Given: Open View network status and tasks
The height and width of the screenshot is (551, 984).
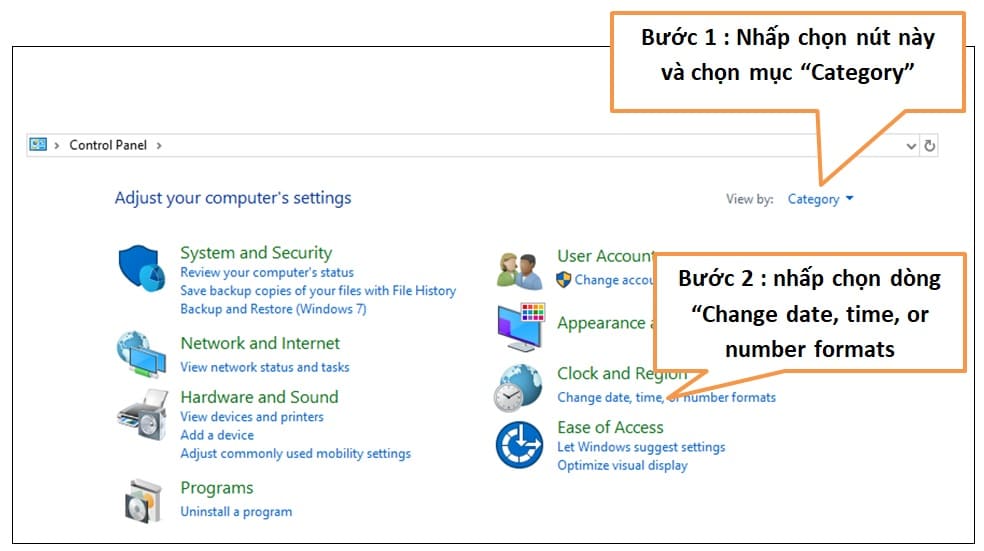Looking at the screenshot, I should coord(264,367).
